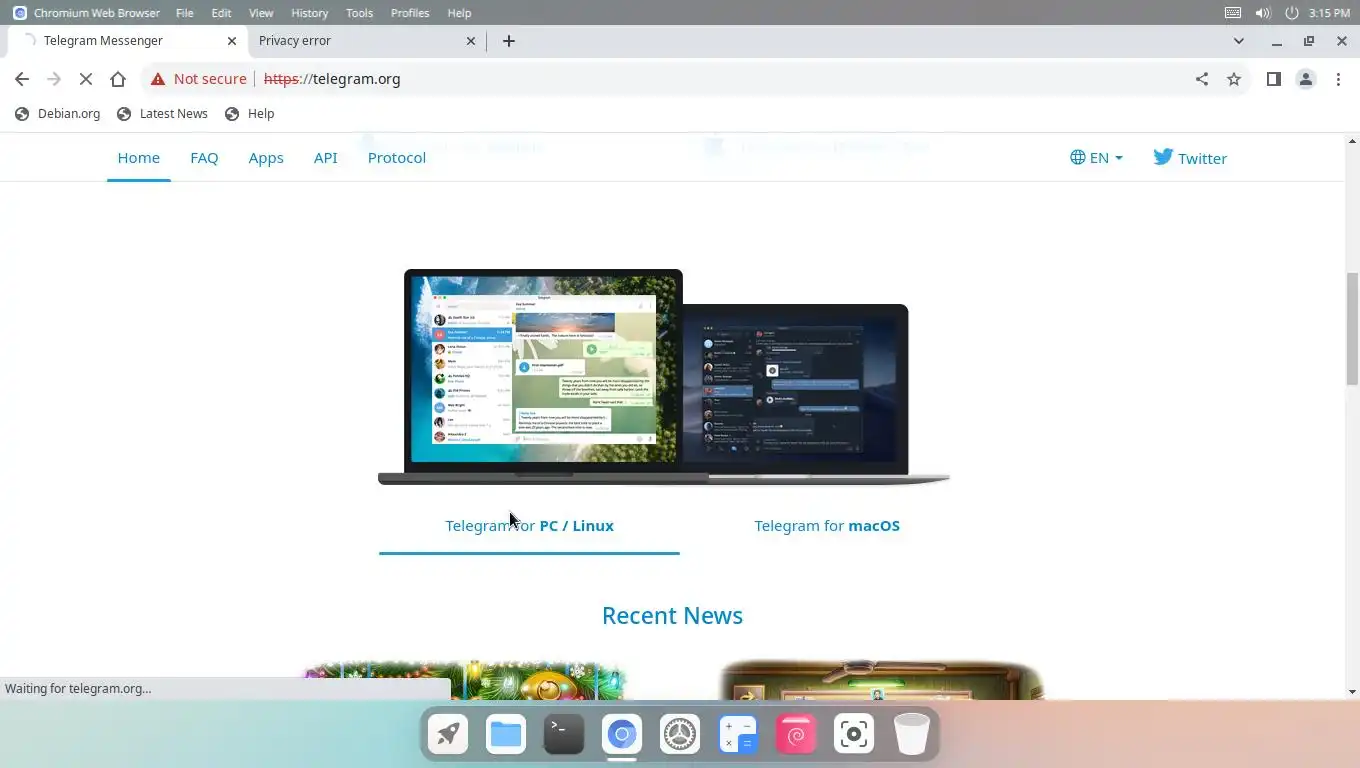
Task: Bookmark this tab with the star
Action: (x=1234, y=79)
